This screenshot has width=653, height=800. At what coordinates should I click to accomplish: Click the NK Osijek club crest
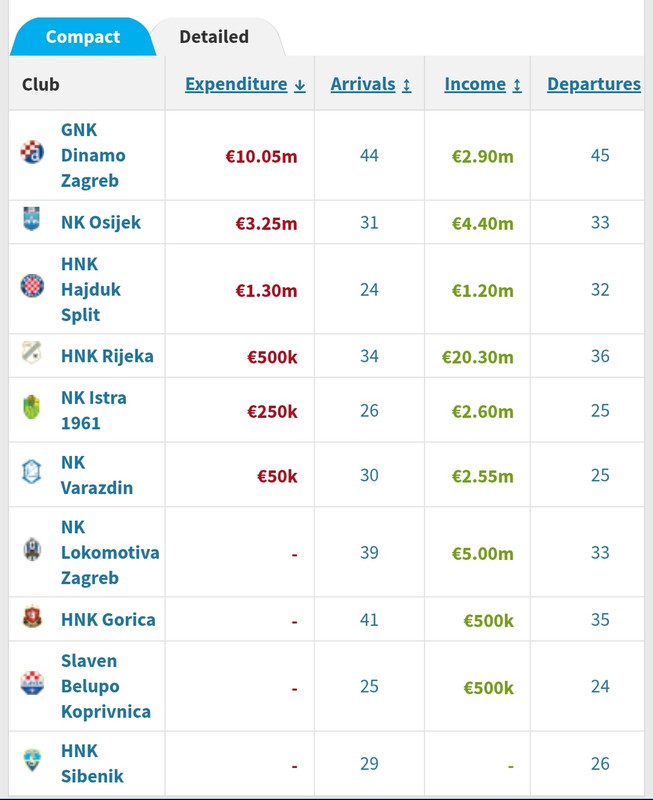tap(32, 219)
